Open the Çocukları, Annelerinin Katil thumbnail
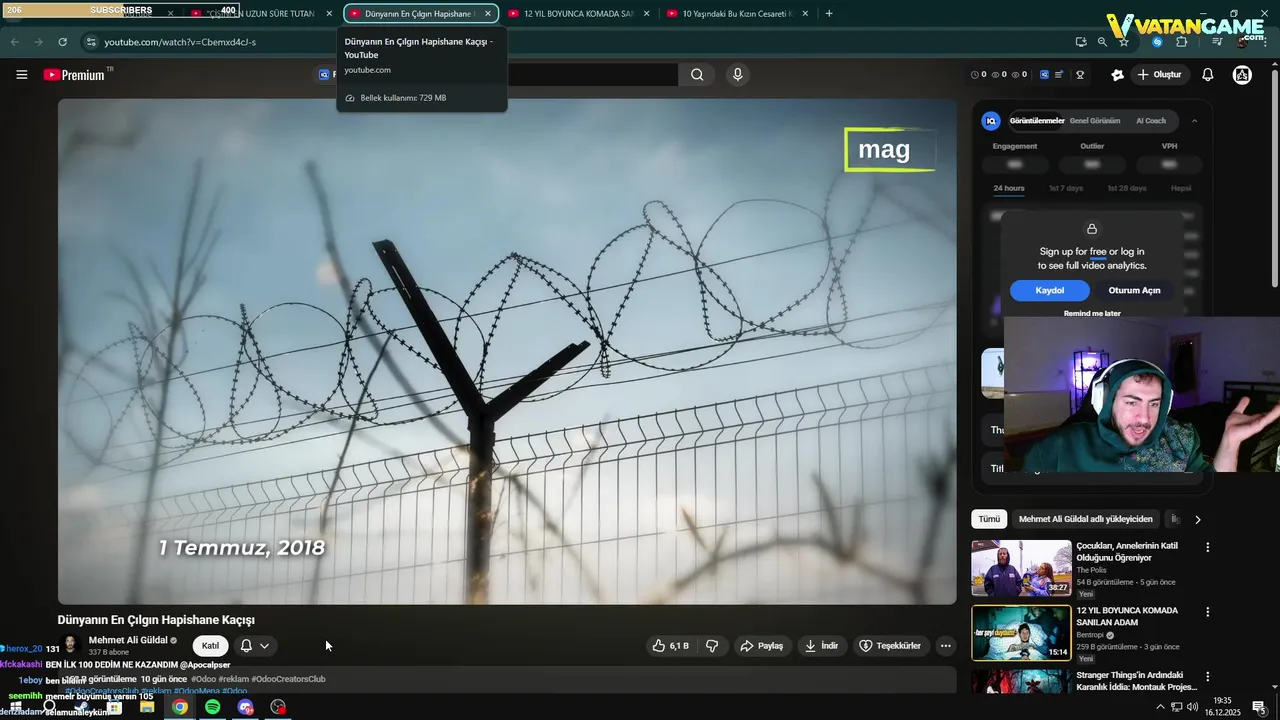This screenshot has width=1280, height=720. 1021,568
